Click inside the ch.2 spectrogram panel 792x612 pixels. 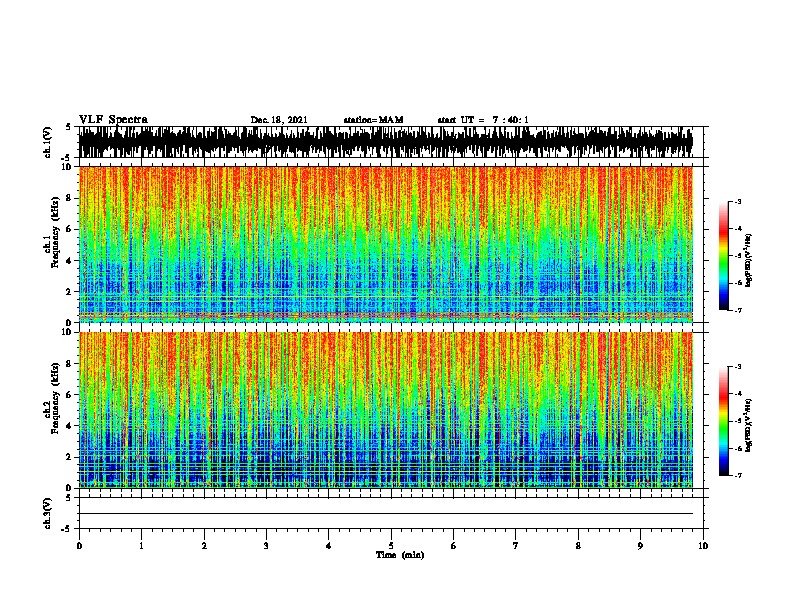coord(386,410)
